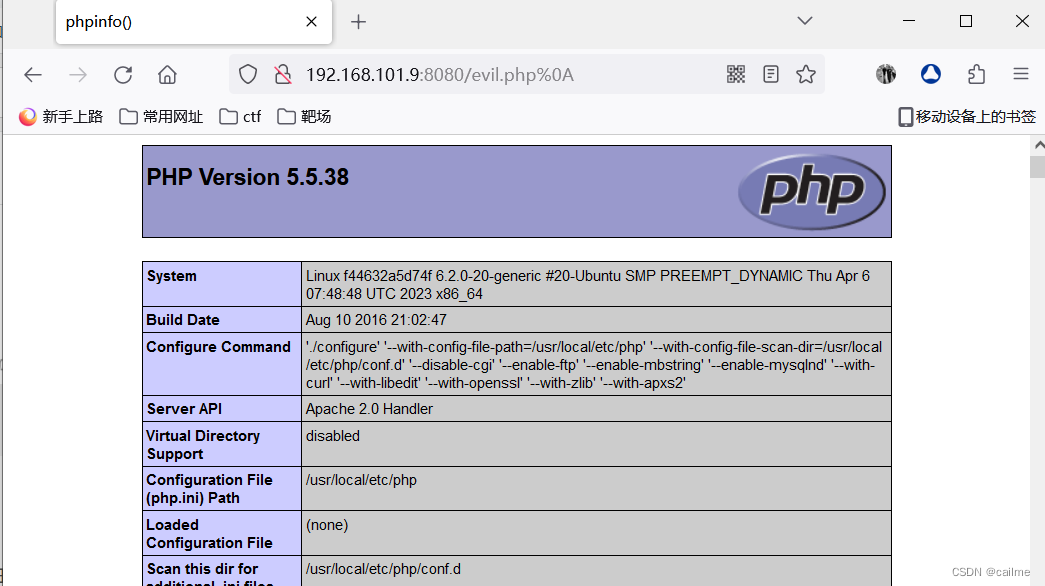Open the 新手上路 bookmark
Screen dimensions: 1045x586
coord(61,117)
